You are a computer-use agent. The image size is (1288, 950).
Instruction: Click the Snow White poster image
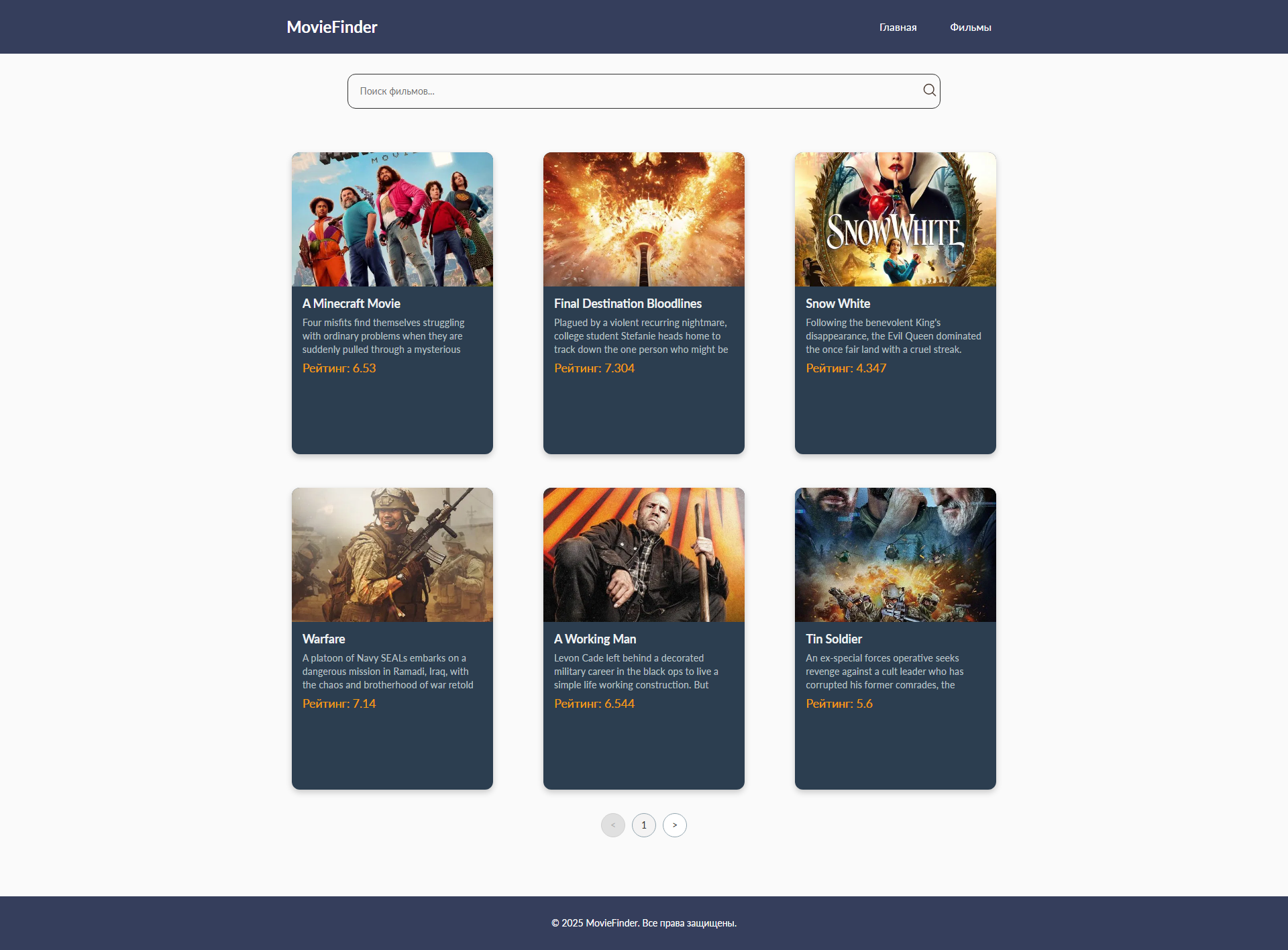(895, 219)
